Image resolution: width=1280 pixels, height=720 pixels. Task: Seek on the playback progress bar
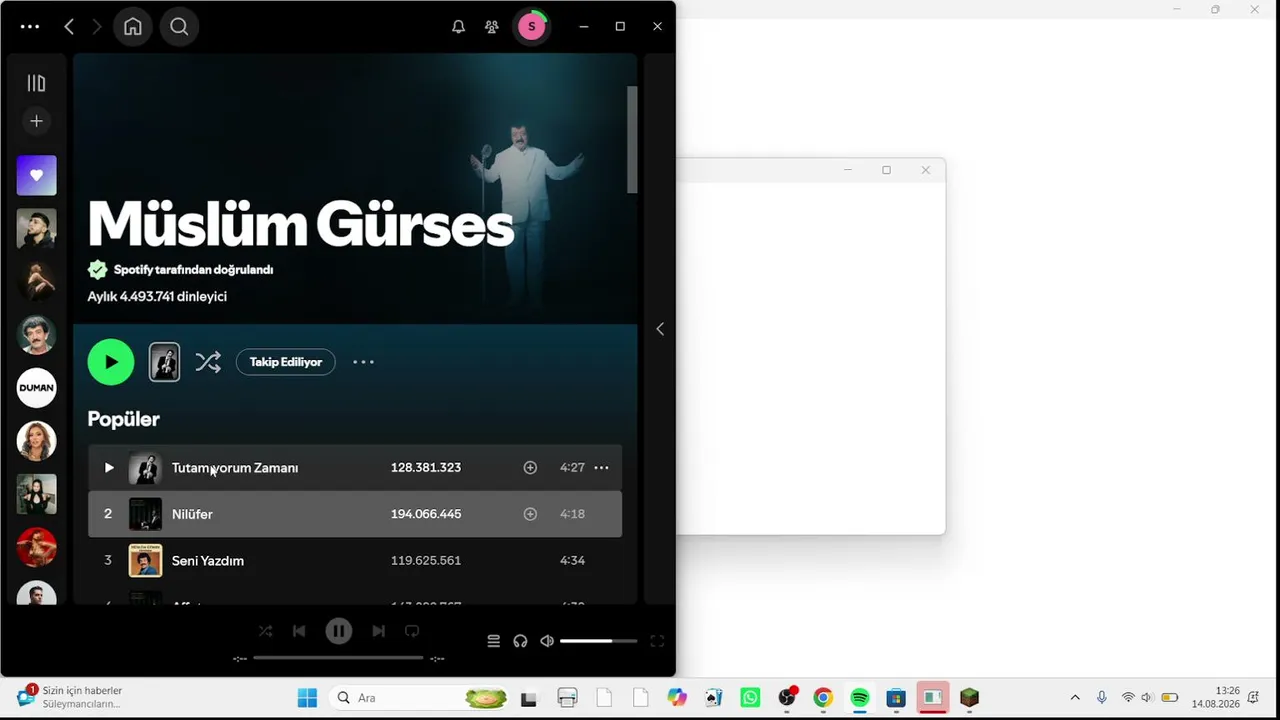coord(338,658)
